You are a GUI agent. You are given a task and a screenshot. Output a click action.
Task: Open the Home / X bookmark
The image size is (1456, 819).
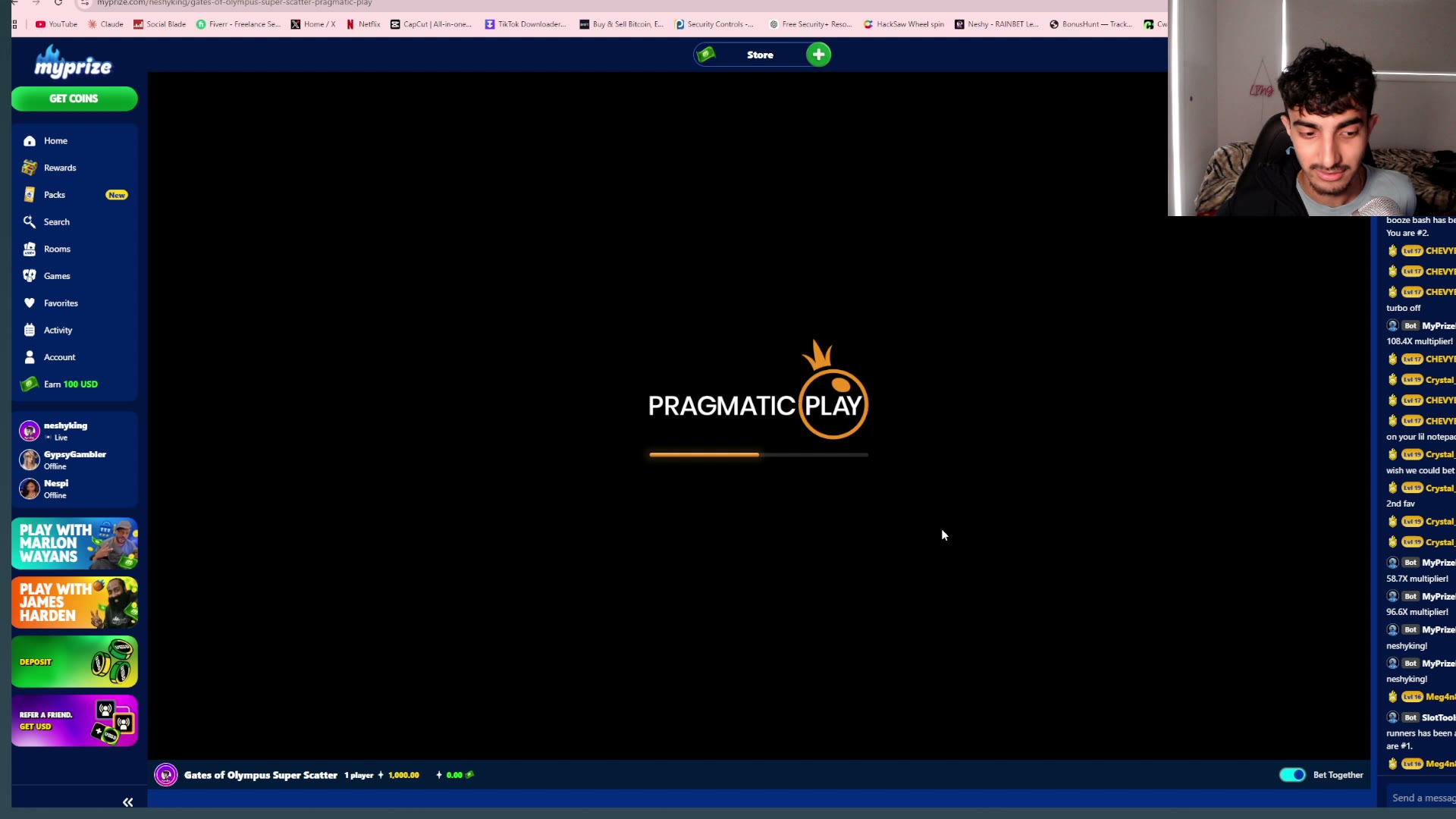click(x=313, y=24)
